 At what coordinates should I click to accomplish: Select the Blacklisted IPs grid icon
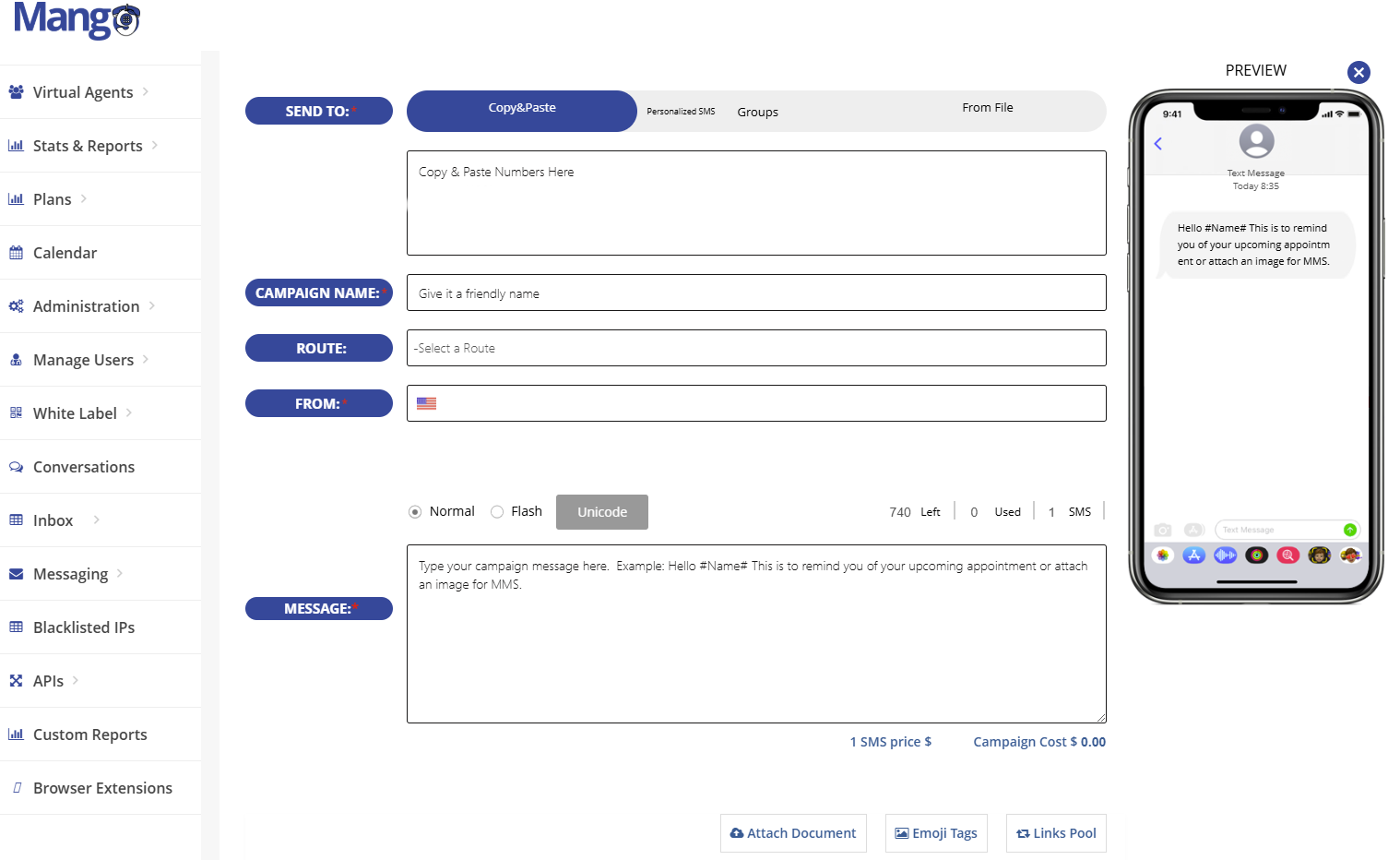pyautogui.click(x=16, y=627)
